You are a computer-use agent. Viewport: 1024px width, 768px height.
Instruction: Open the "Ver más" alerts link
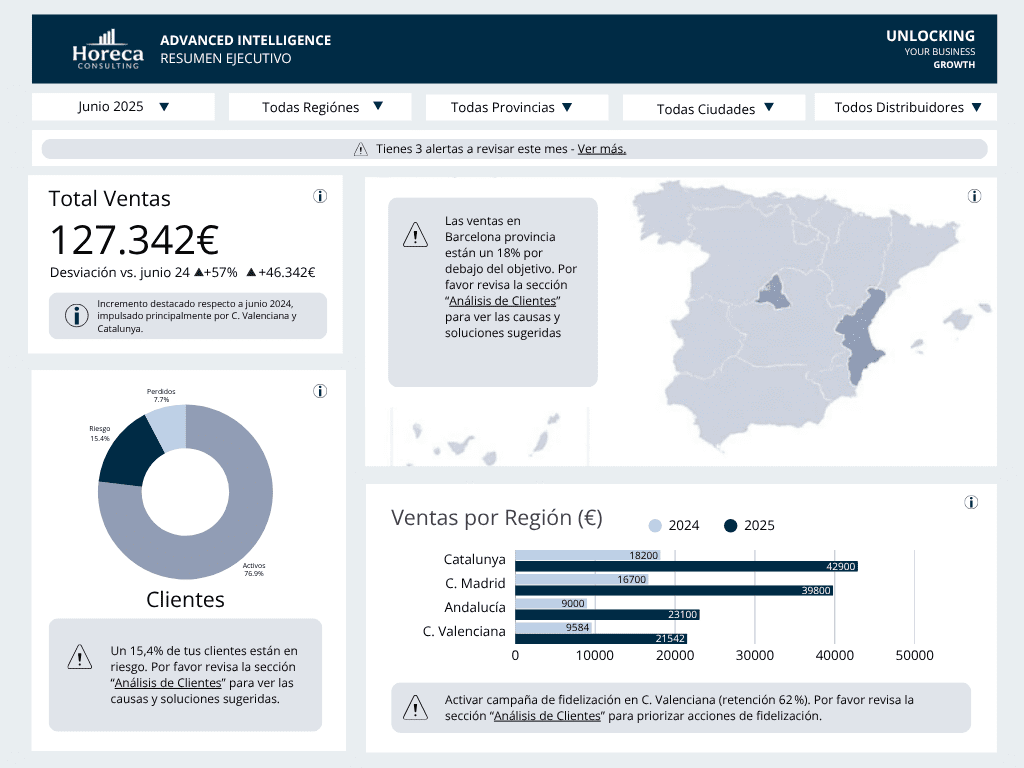(x=600, y=148)
